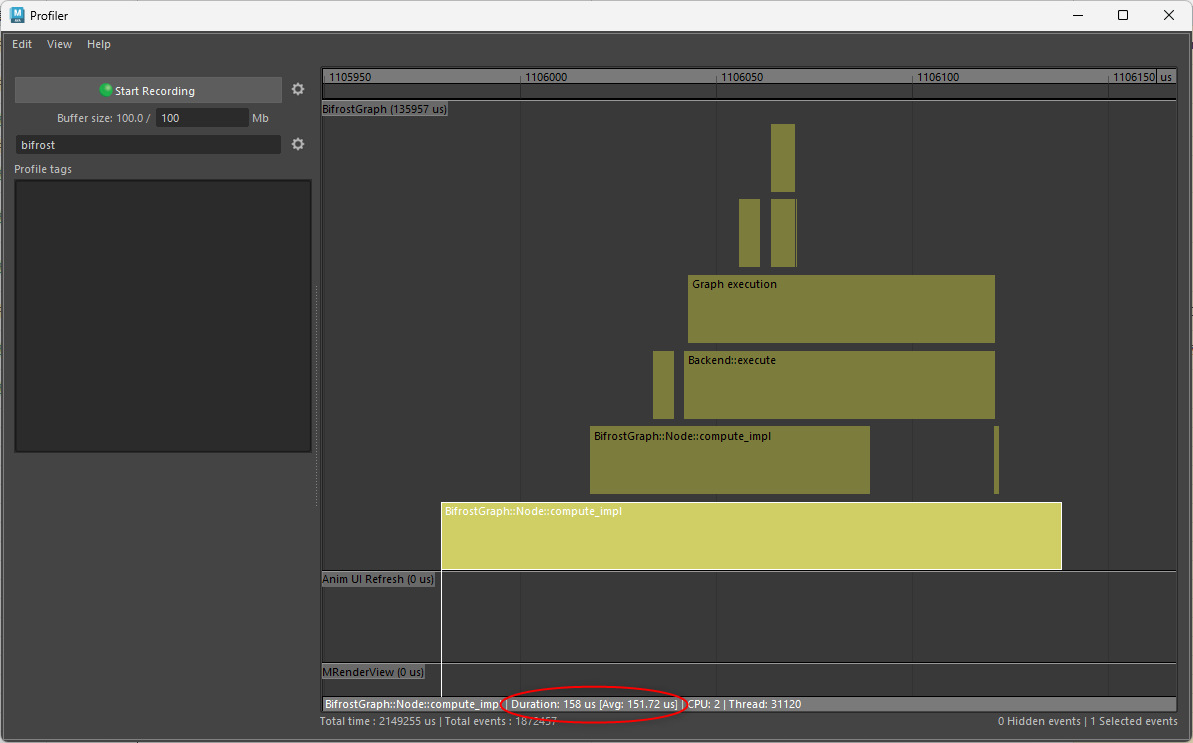This screenshot has height=743, width=1193.
Task: Click the Anim UI Refresh (0 us) label
Action: click(x=378, y=579)
